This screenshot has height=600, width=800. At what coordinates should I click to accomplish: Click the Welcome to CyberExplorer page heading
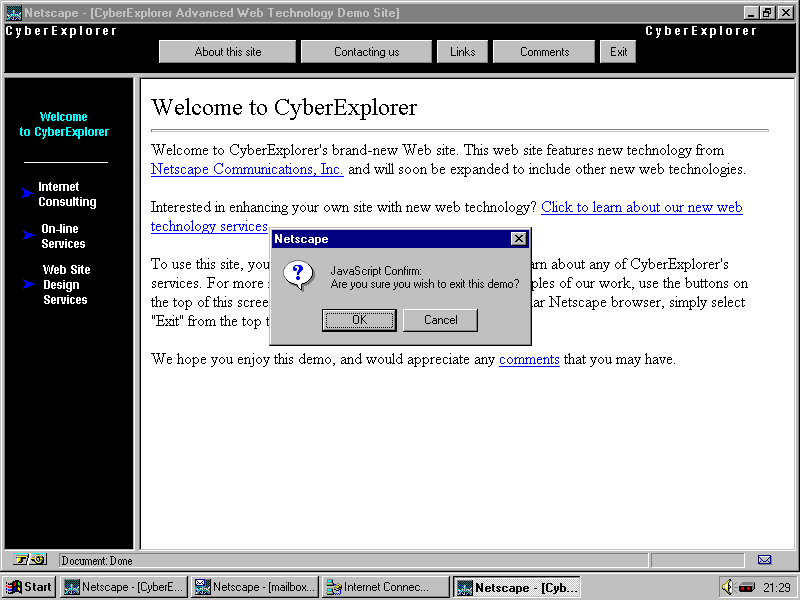point(284,107)
